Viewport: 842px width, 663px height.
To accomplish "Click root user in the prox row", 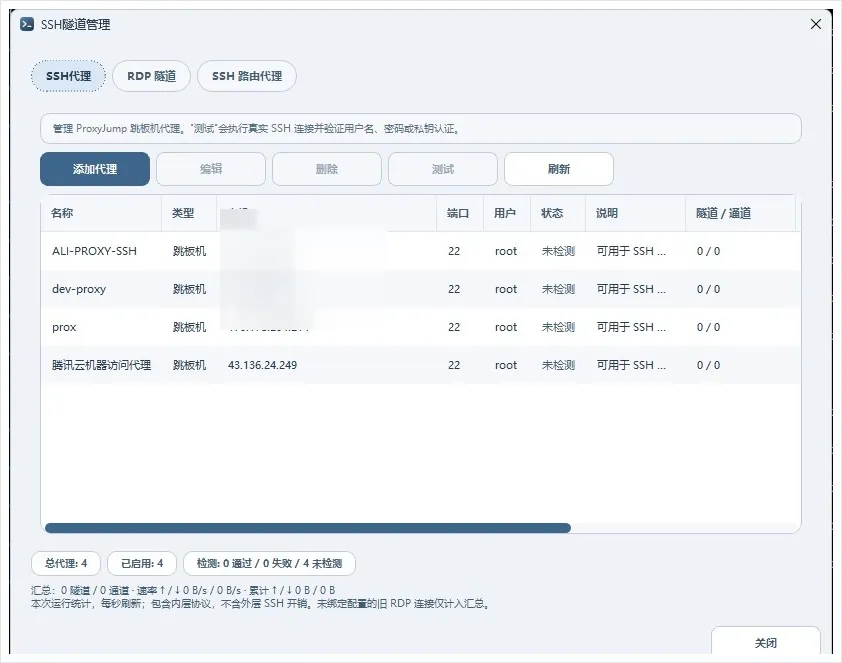I will (506, 327).
